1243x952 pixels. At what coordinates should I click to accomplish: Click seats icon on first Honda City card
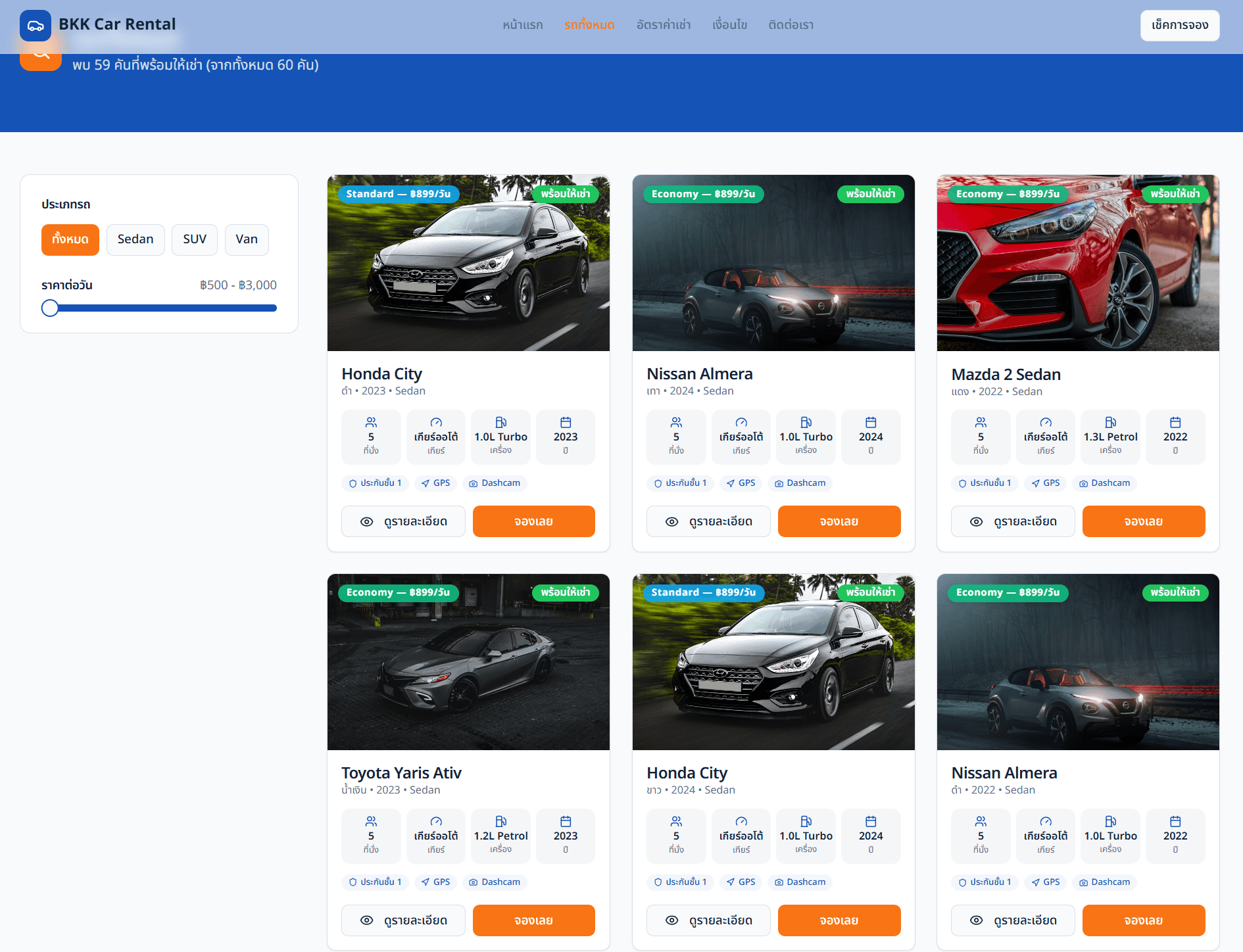tap(371, 422)
